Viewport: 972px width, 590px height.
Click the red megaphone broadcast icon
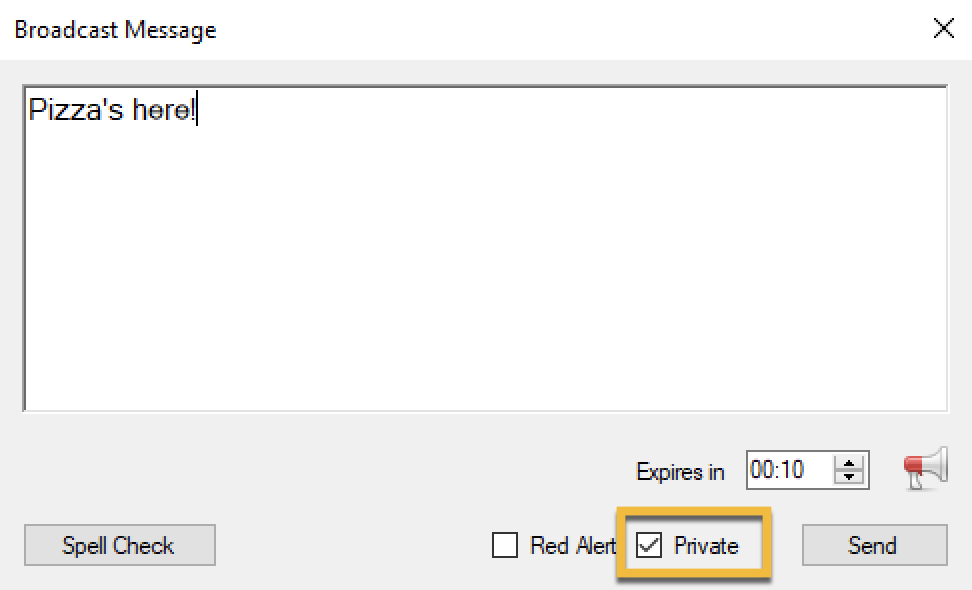coord(926,469)
